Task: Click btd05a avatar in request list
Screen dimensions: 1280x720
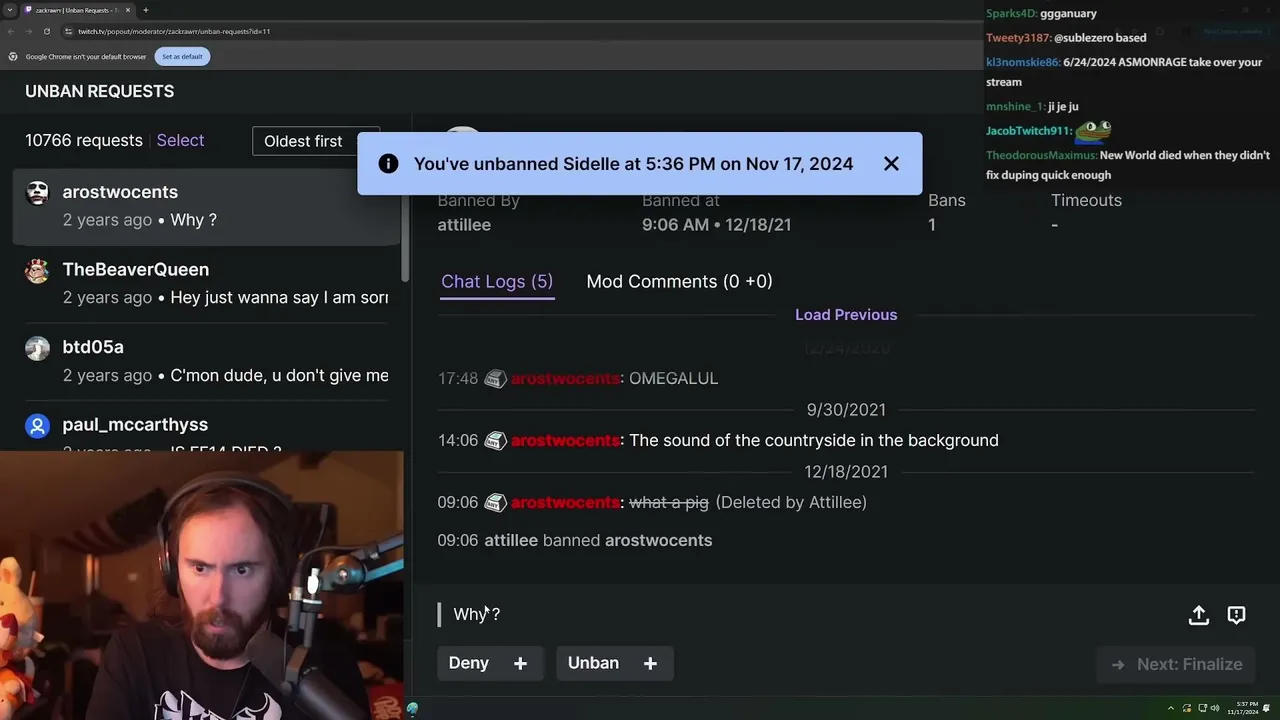Action: 37,348
